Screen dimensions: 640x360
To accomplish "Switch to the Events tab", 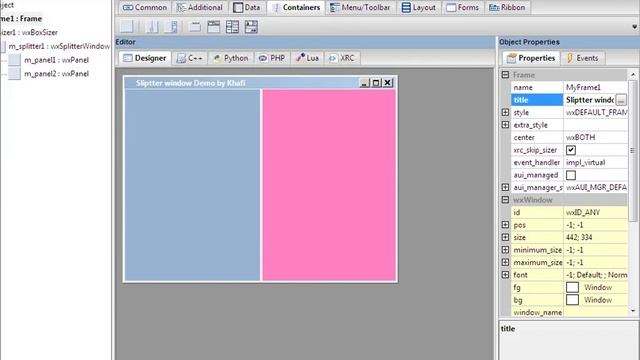I will coord(582,58).
